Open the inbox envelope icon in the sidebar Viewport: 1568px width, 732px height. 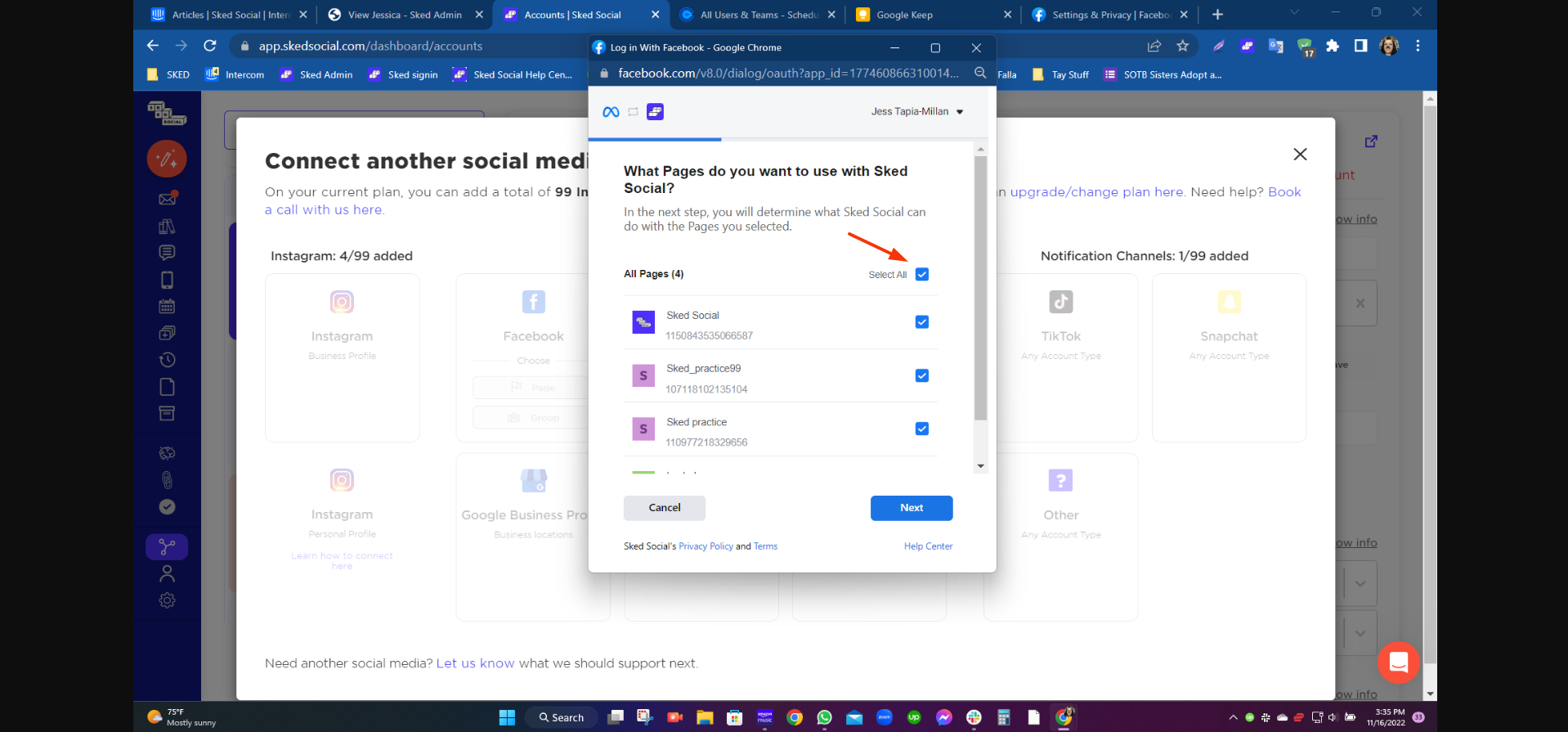pyautogui.click(x=168, y=199)
